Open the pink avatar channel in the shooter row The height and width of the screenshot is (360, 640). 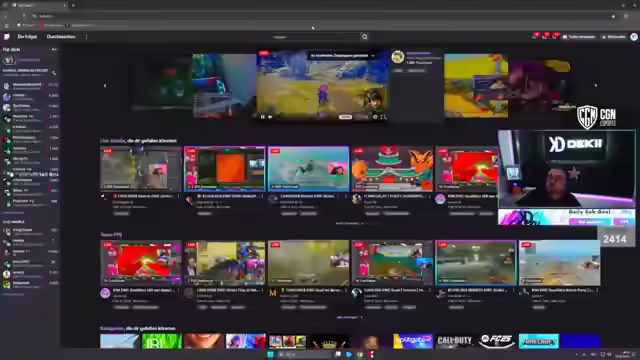click(105, 293)
